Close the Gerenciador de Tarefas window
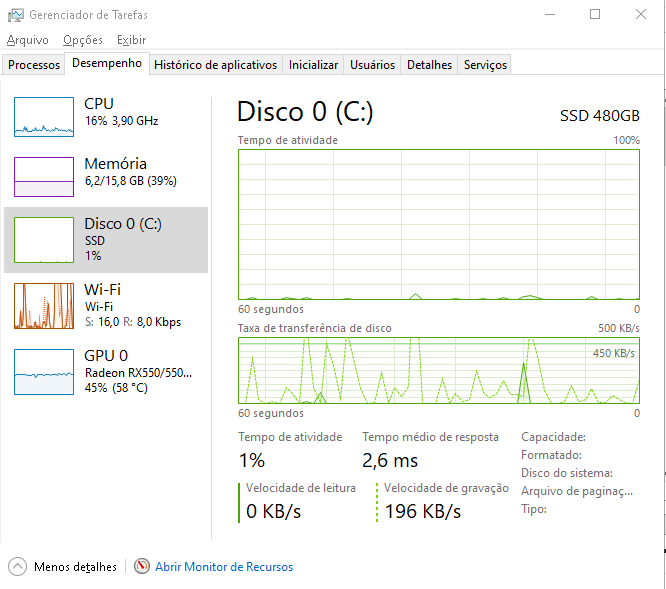 click(641, 14)
